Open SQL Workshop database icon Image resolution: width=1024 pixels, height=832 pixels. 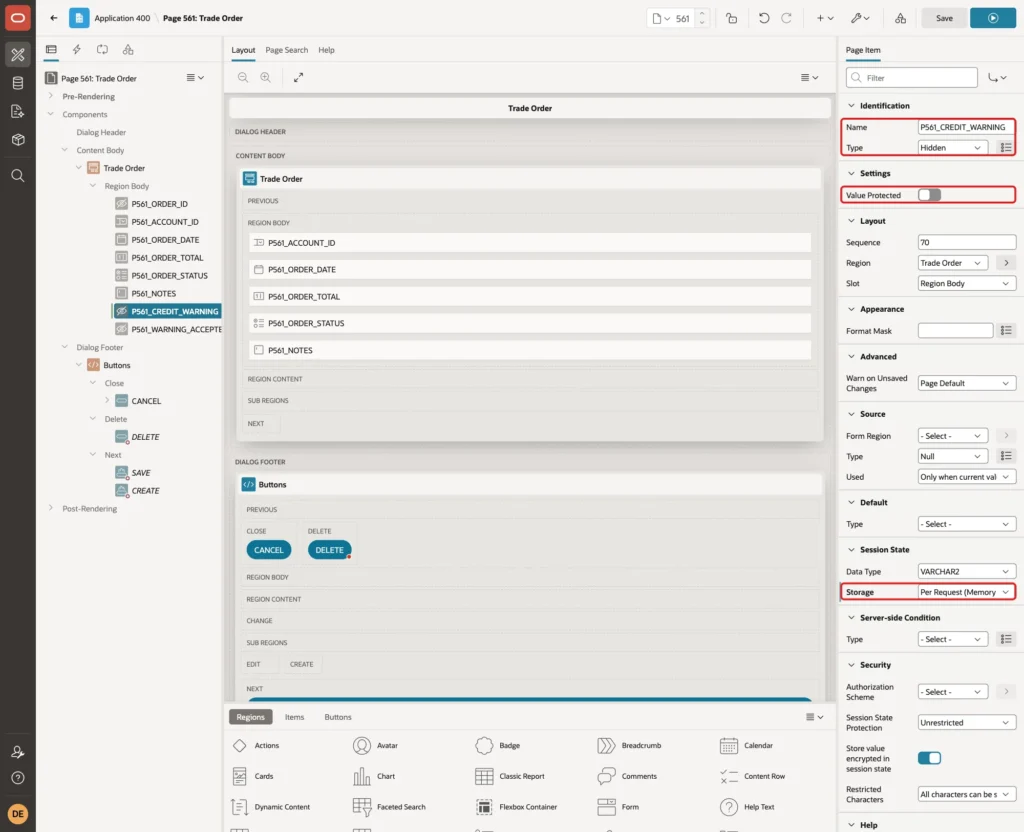18,83
